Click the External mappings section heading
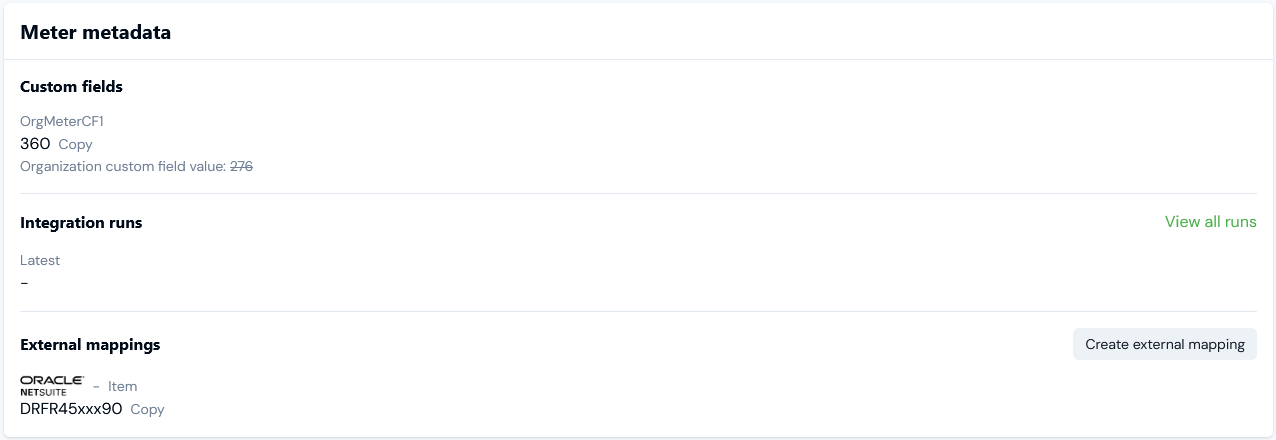 coord(90,345)
